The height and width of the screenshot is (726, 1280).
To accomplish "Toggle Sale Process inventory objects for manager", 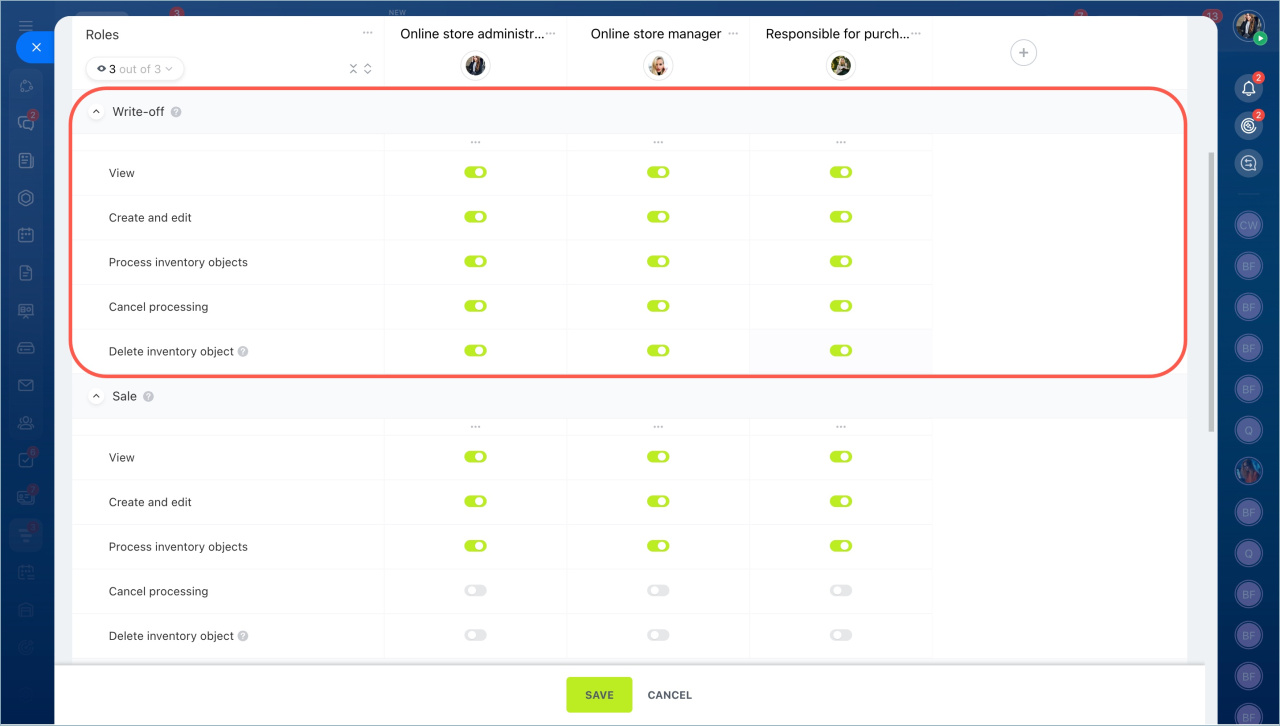I will [x=658, y=546].
